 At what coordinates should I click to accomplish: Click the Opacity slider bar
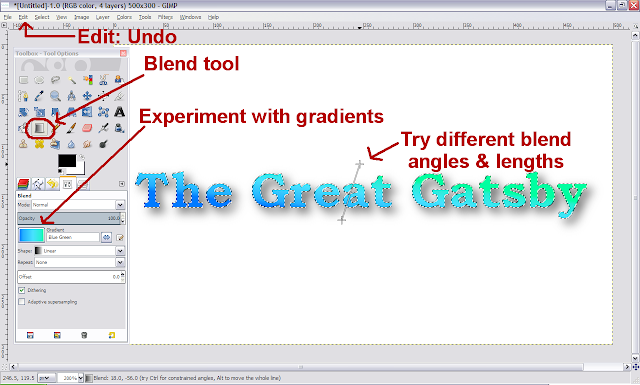pos(69,218)
